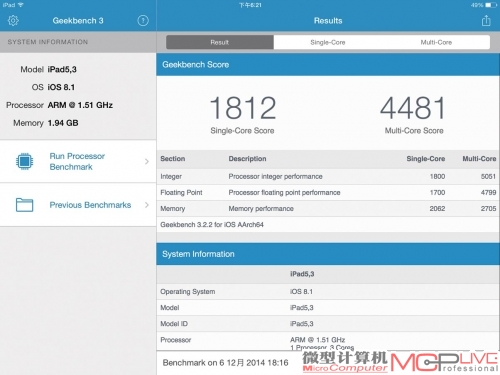Viewport: 500px width, 375px height.
Task: Tap sidebar Model value iPad5,3
Action: (62, 69)
